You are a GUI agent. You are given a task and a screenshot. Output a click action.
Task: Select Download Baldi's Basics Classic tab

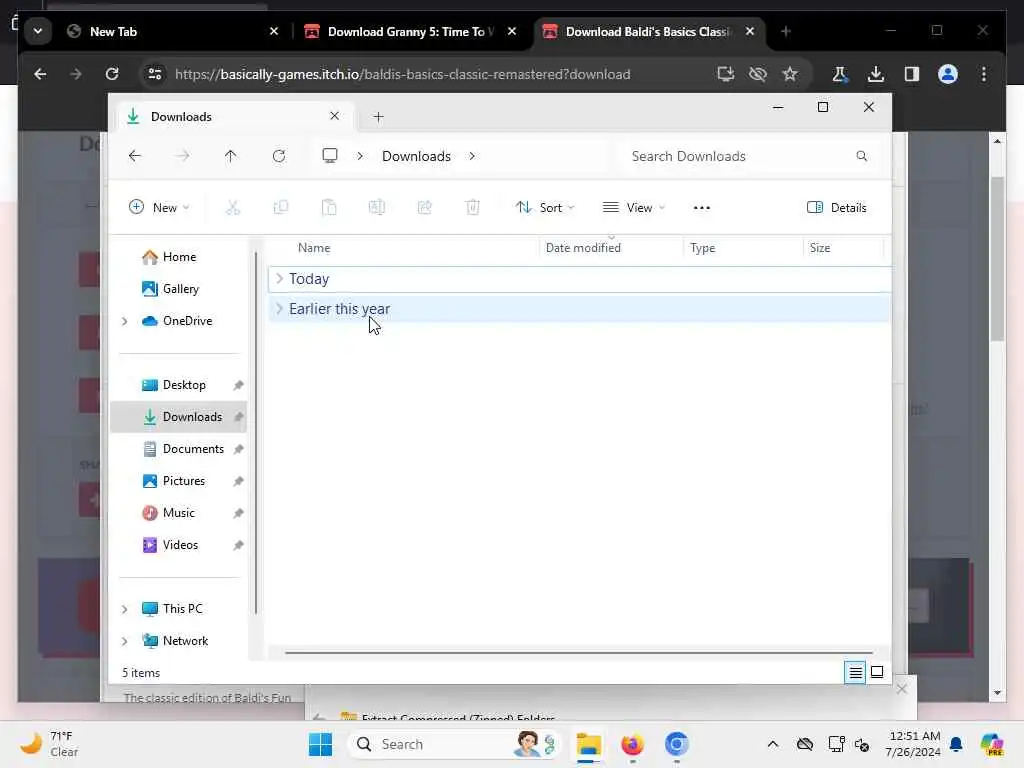[x=649, y=31]
